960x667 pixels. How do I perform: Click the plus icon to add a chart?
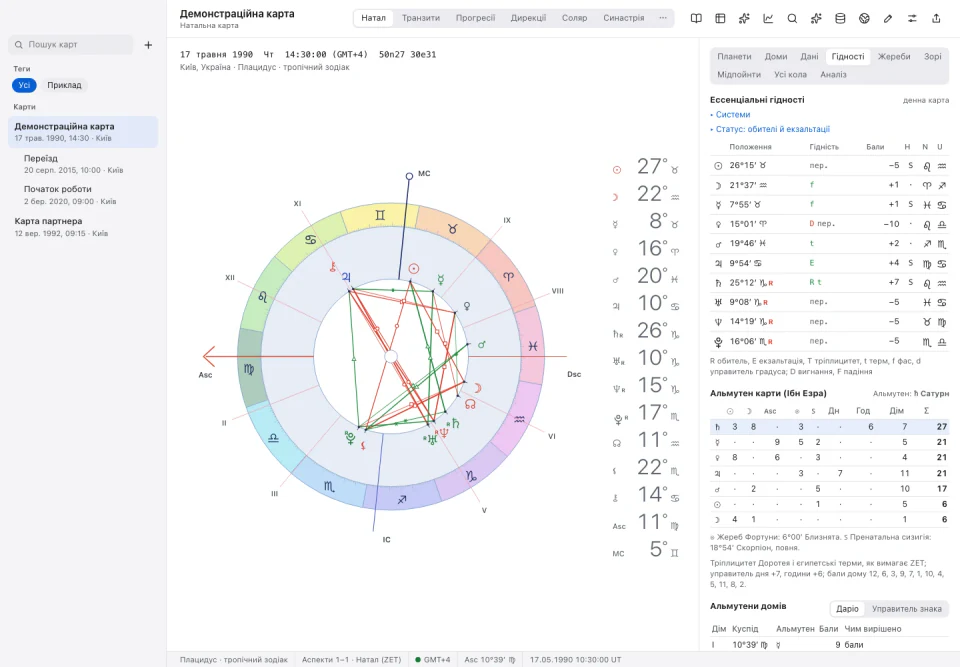148,45
